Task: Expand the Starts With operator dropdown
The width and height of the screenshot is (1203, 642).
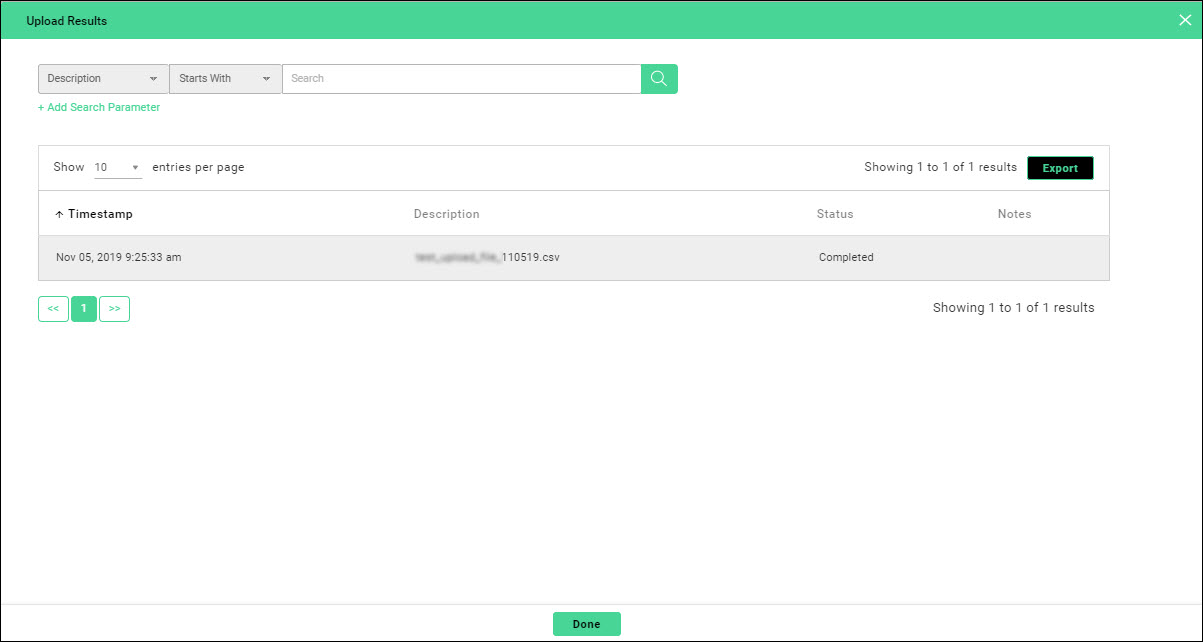Action: 225,79
